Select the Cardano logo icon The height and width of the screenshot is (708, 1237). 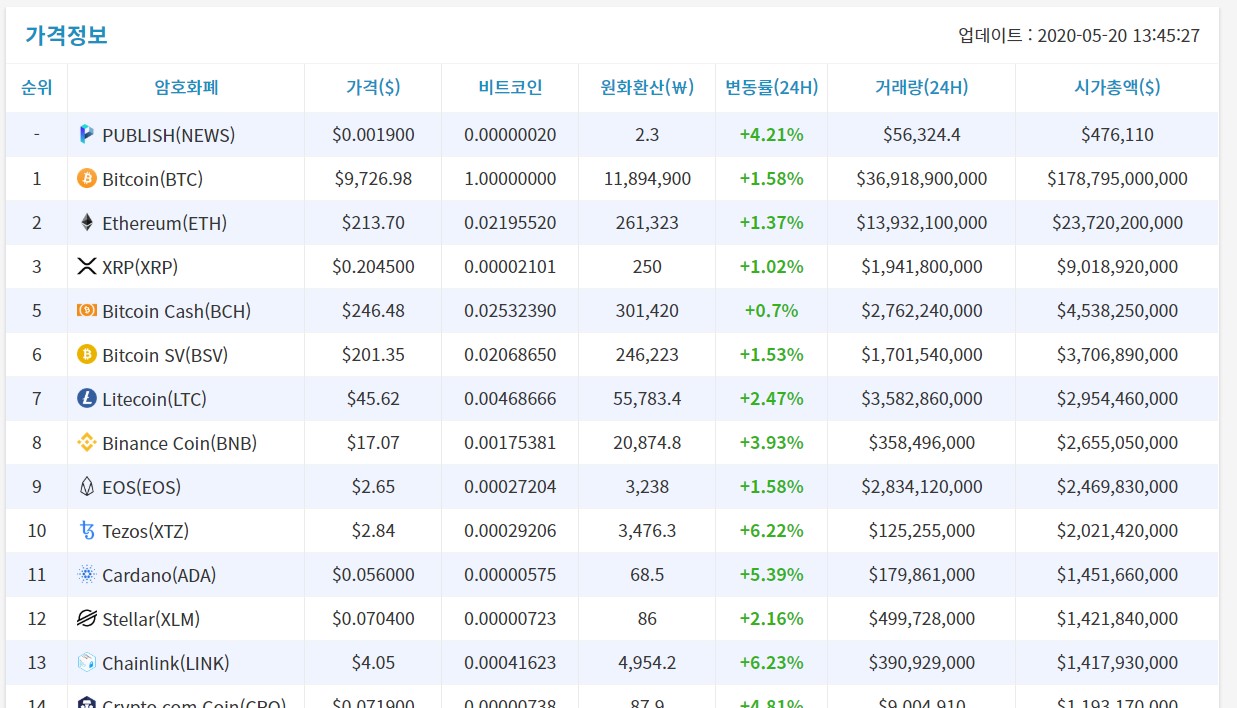pos(87,574)
